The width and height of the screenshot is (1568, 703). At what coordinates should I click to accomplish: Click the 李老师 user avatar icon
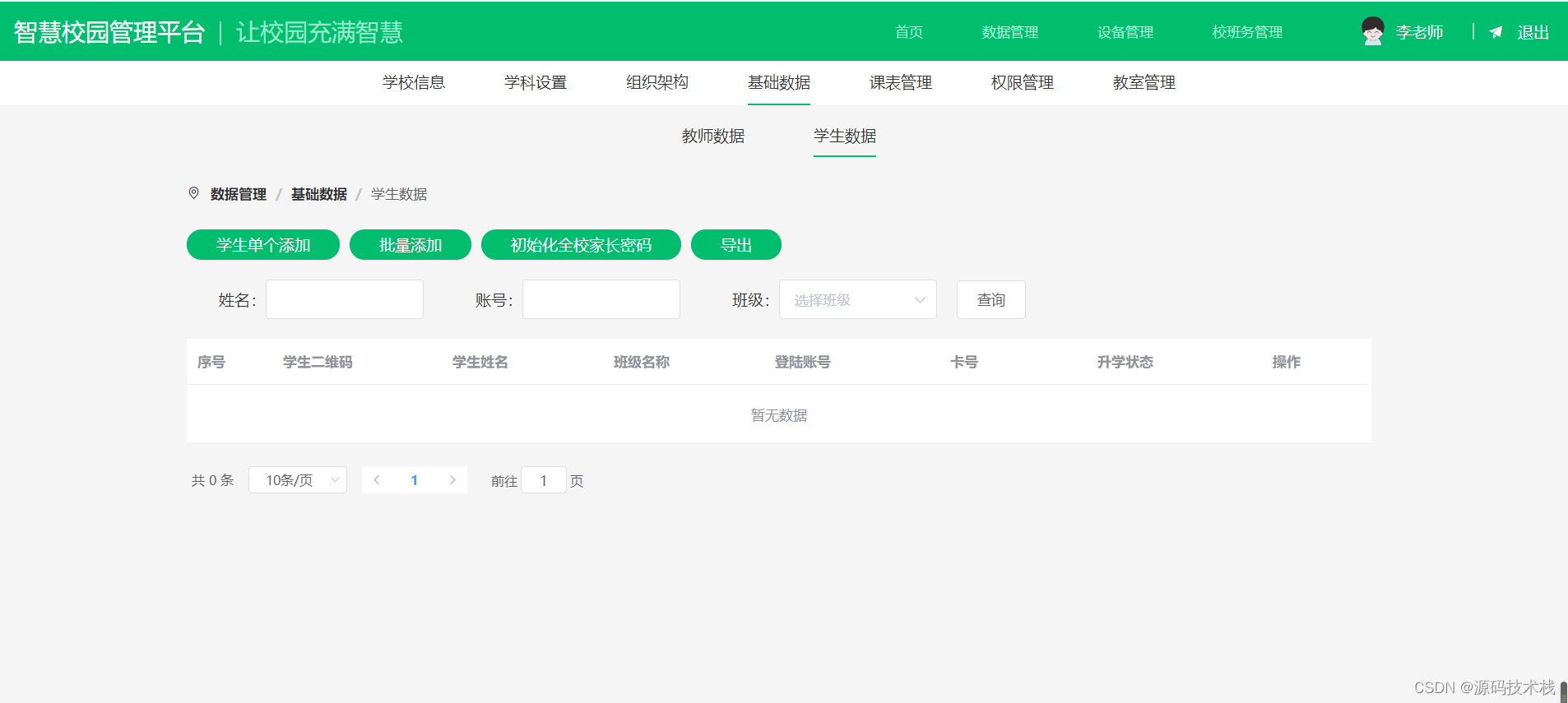pos(1372,31)
